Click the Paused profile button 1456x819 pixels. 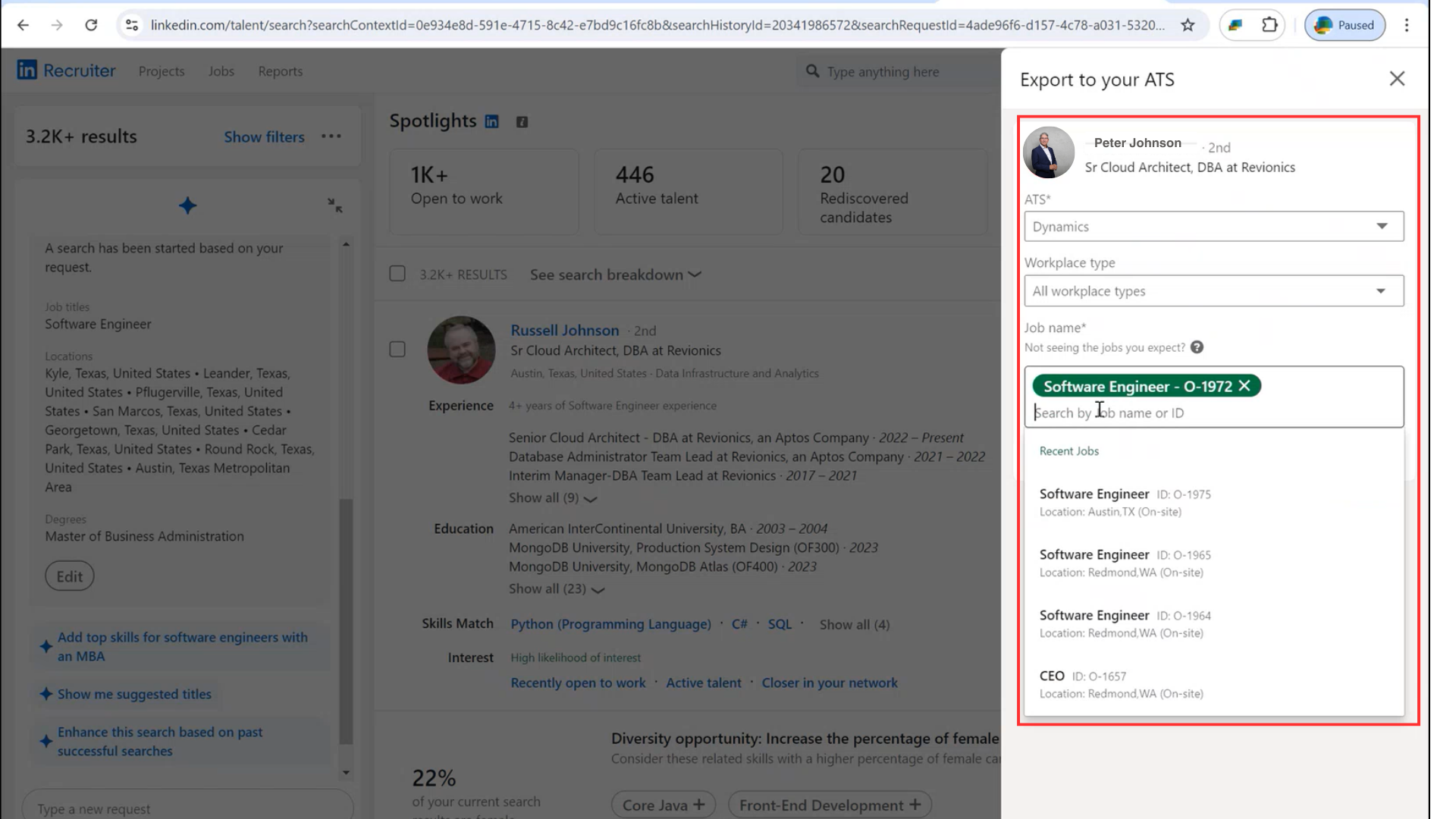[x=1345, y=25]
